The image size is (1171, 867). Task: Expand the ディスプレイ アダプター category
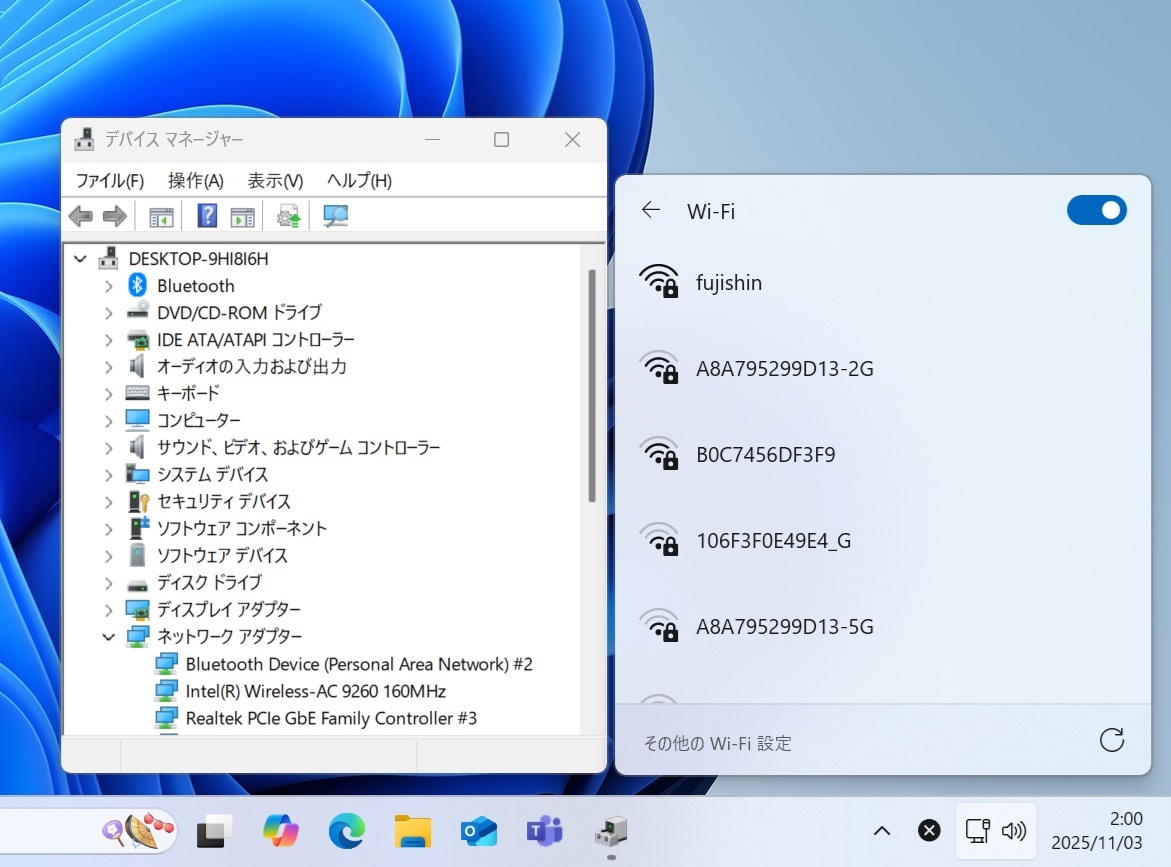coord(108,609)
